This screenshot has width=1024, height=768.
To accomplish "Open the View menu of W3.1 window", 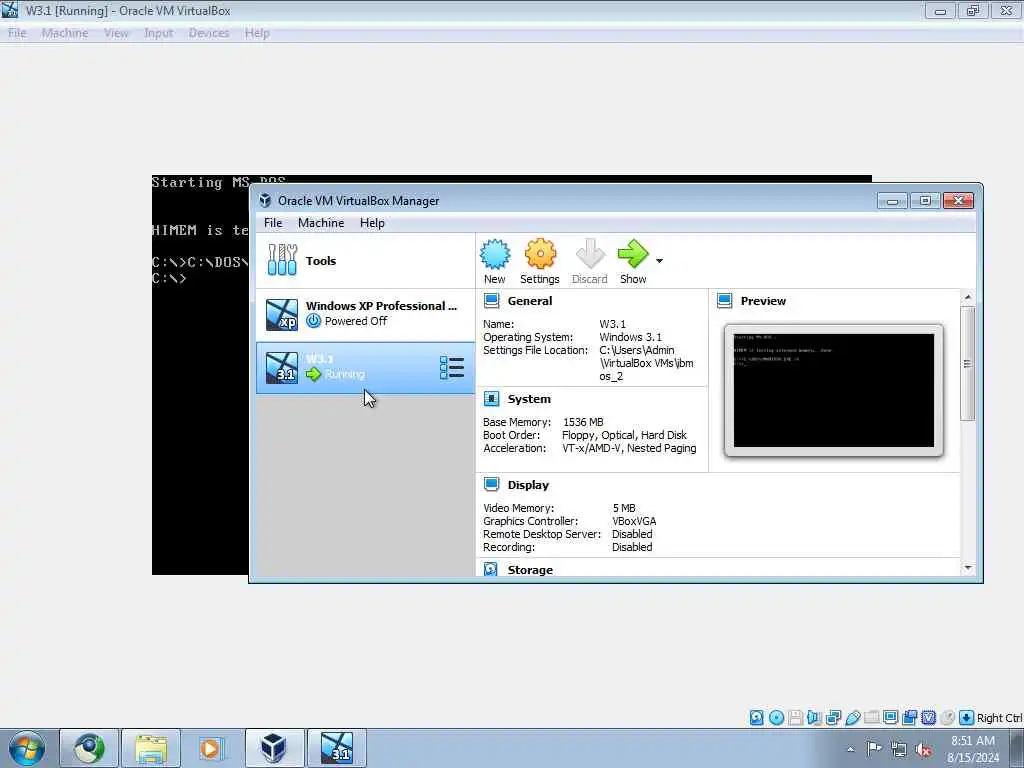I will pos(116,33).
